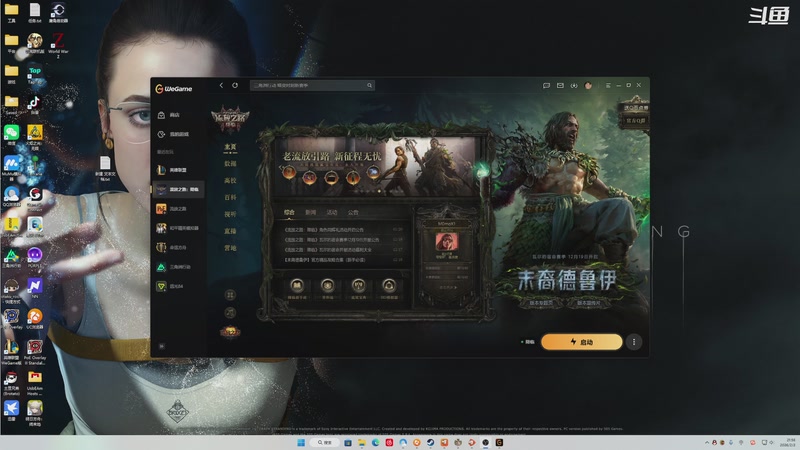Click the 老流放引路 banner image
The height and width of the screenshot is (450, 800).
(377, 166)
